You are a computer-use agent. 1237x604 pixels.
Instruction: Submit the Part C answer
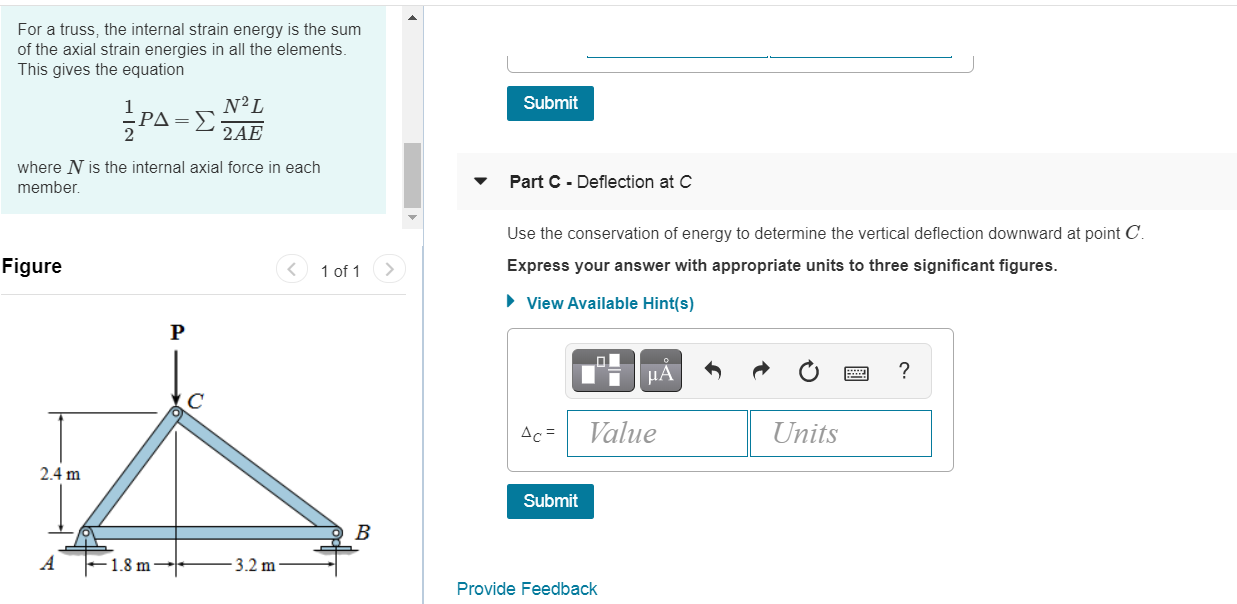pyautogui.click(x=550, y=501)
